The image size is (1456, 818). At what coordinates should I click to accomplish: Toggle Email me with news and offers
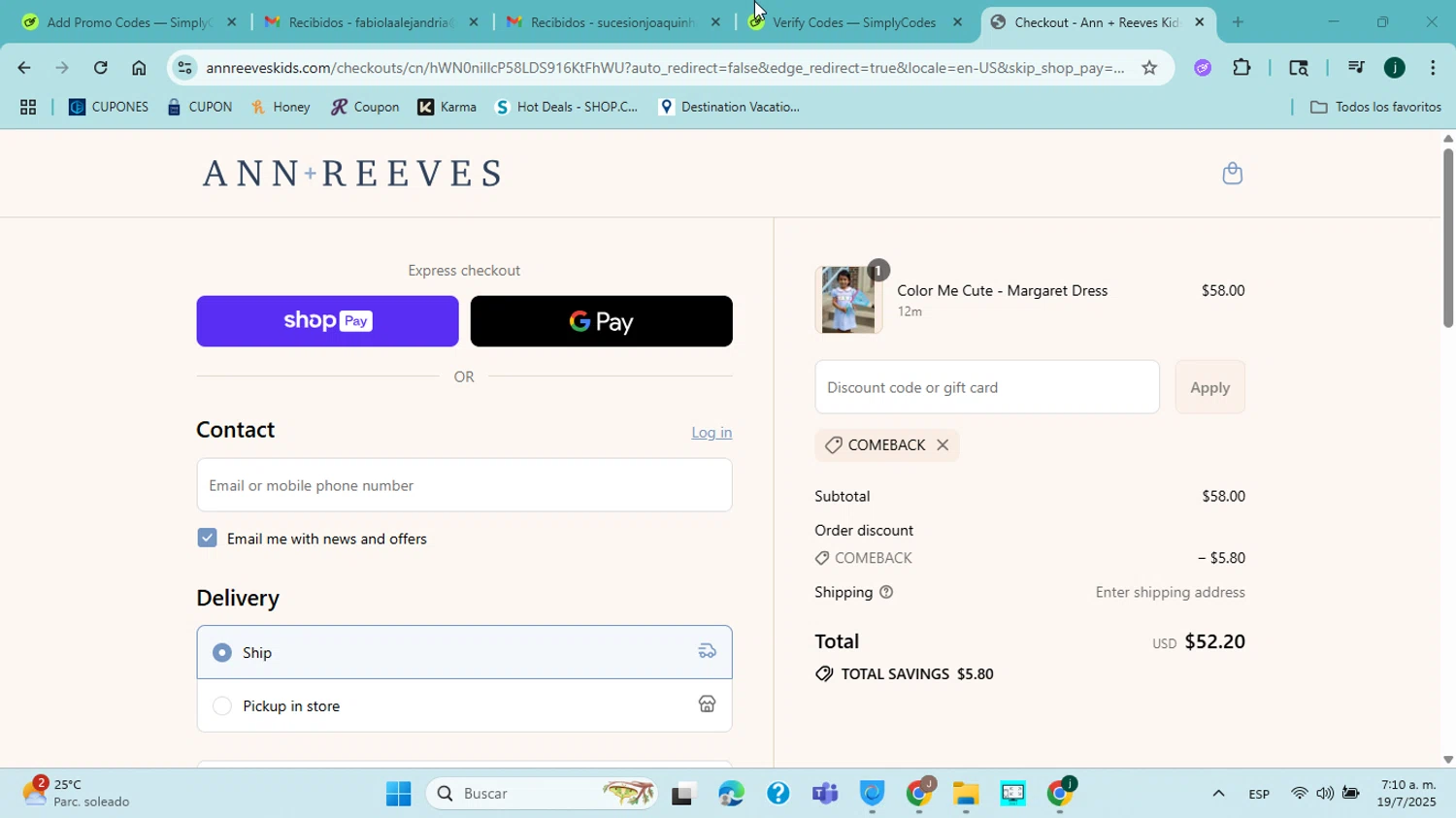207,539
